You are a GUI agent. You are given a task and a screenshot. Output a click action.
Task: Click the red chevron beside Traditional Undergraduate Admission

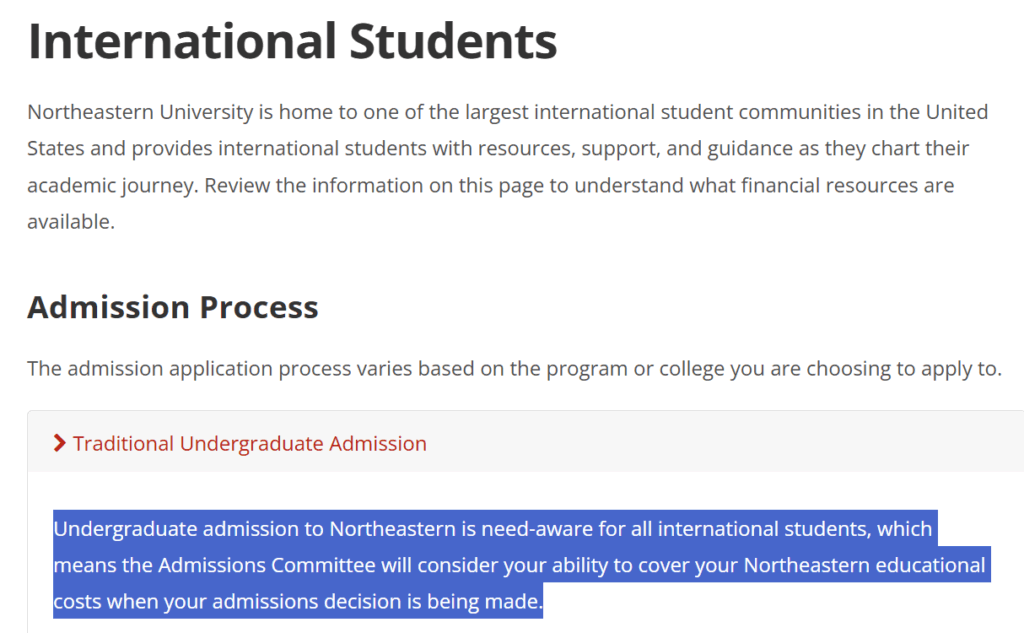pos(60,443)
